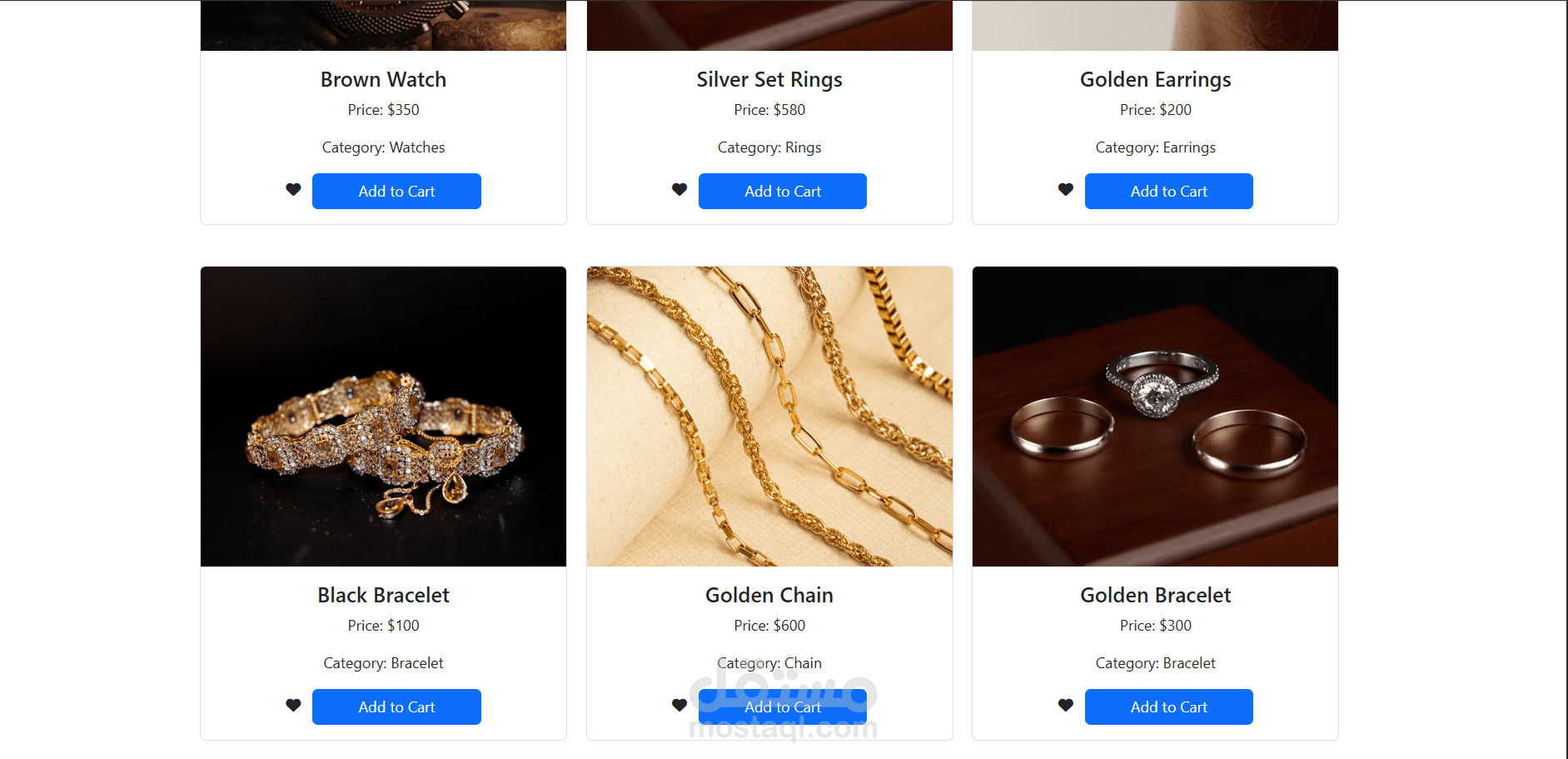The image size is (1568, 759).
Task: Click the Brown Watch image at top
Action: click(x=383, y=25)
